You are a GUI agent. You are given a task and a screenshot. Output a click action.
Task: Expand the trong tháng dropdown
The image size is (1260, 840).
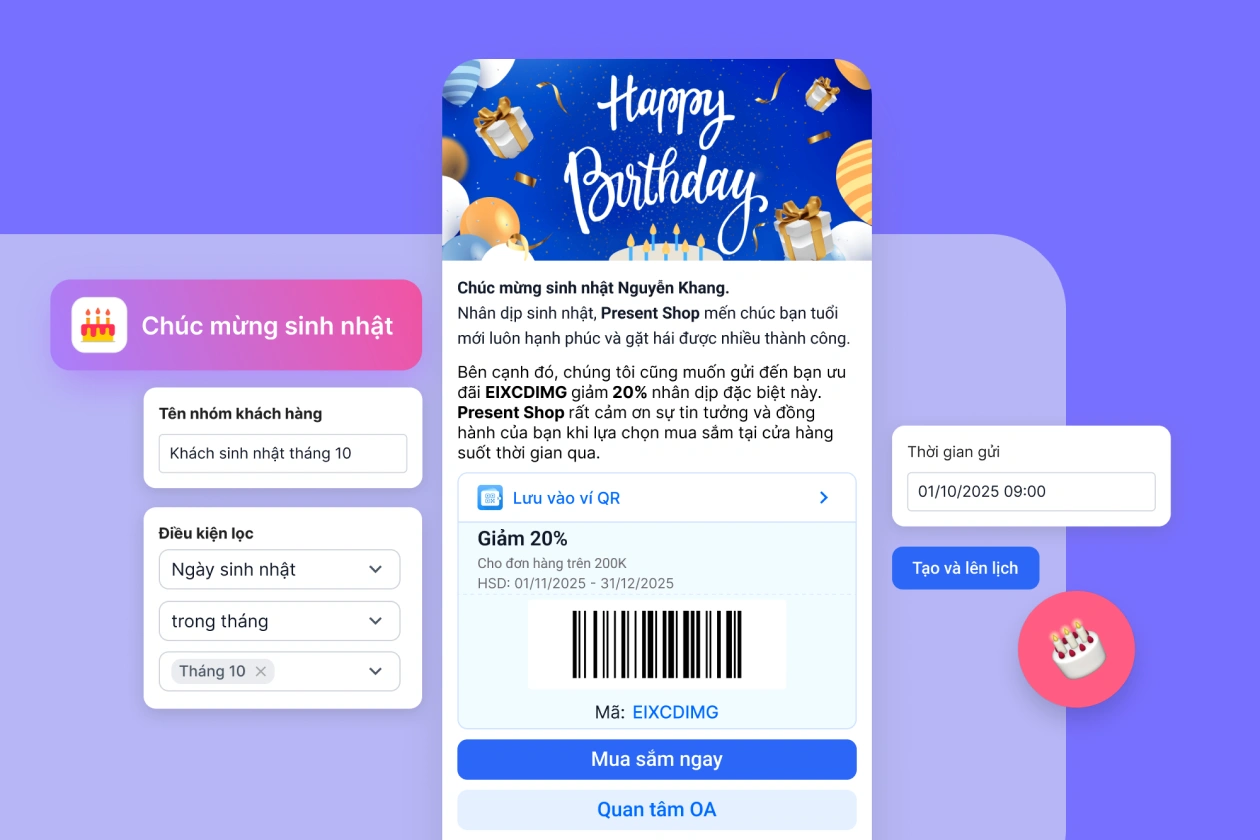pos(279,621)
